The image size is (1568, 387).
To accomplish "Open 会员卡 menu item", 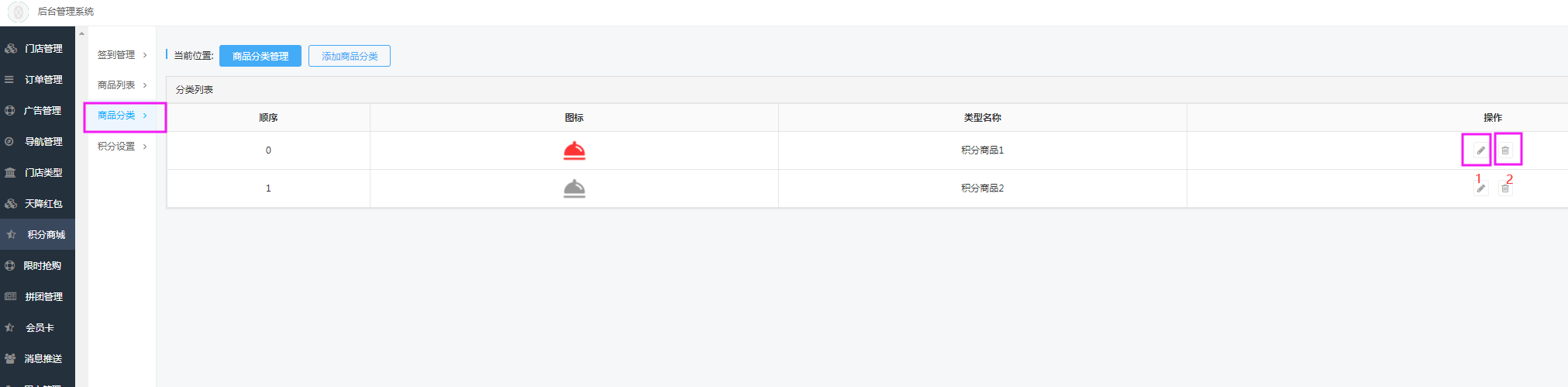I will [37, 327].
